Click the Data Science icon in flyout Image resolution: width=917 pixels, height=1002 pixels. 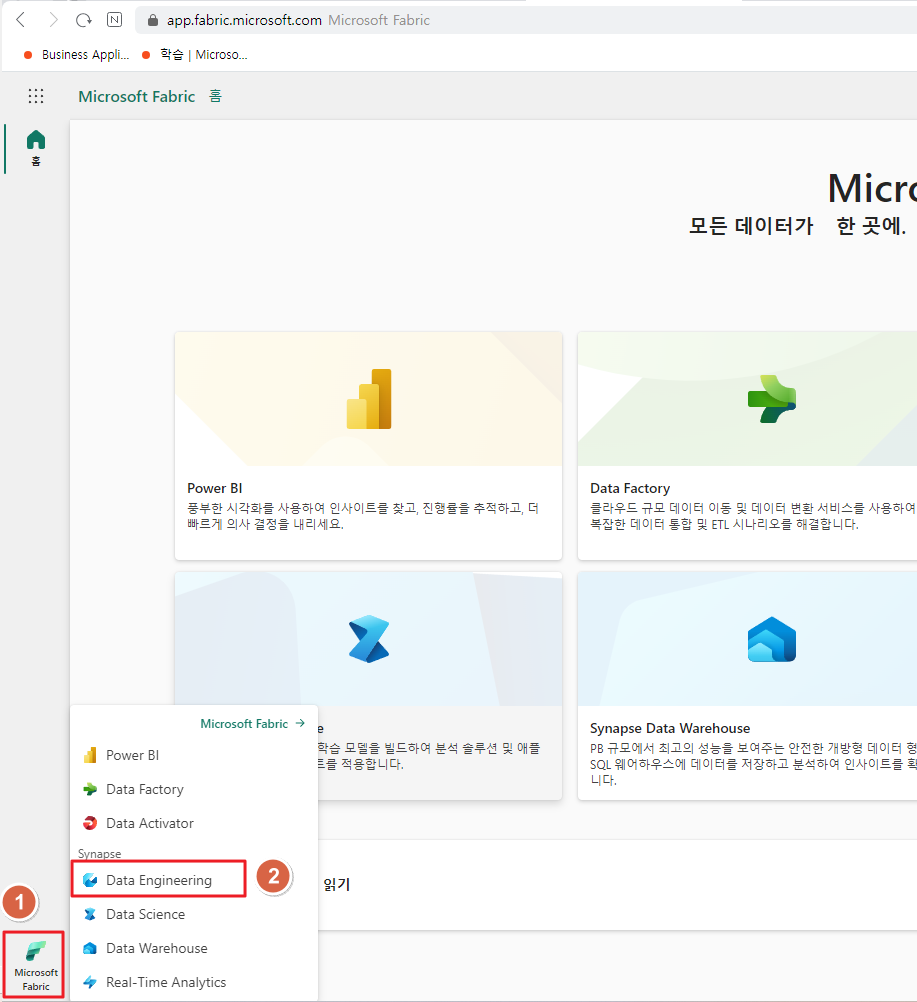tap(90, 914)
